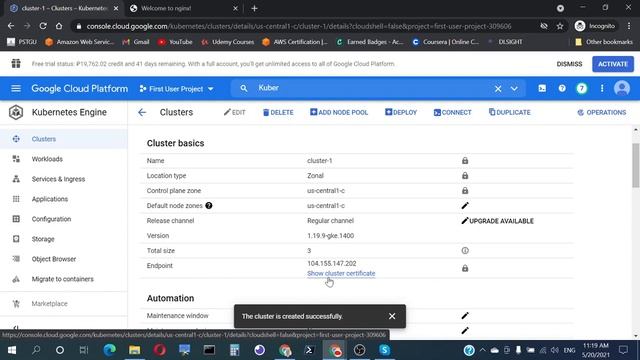Select Workloads in the sidebar

click(64, 159)
